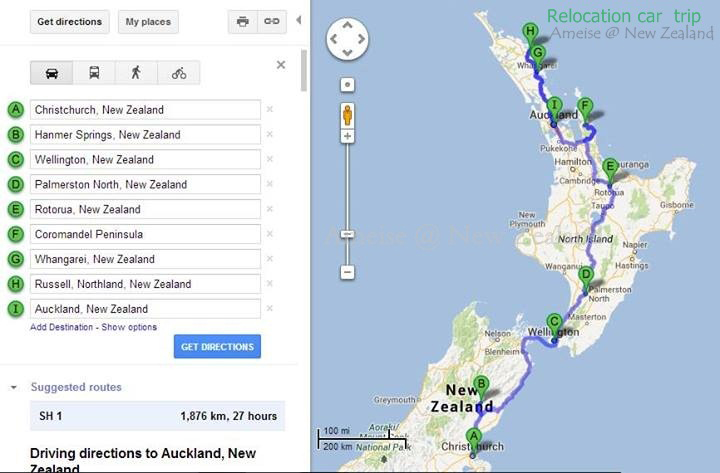
Task: Zoom in with the plus button
Action: 348,136
